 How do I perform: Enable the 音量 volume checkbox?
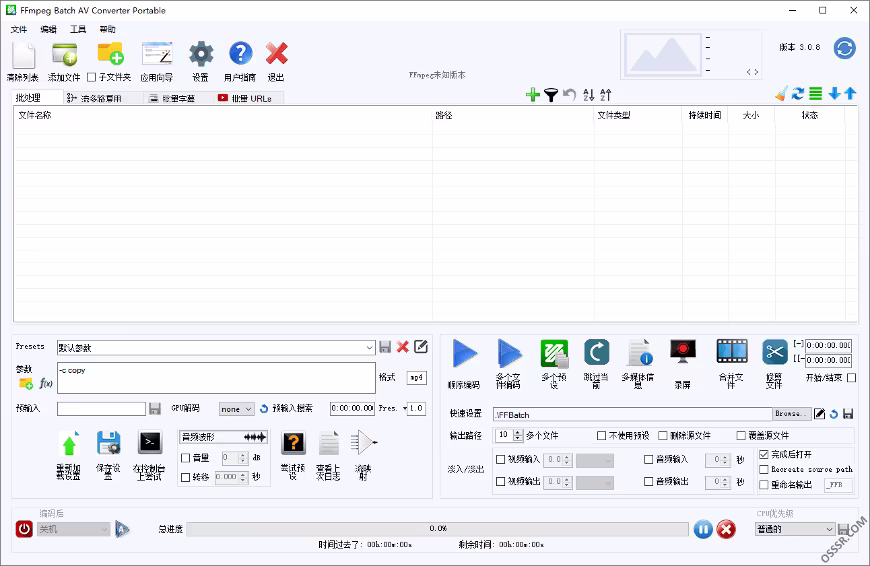[x=186, y=458]
